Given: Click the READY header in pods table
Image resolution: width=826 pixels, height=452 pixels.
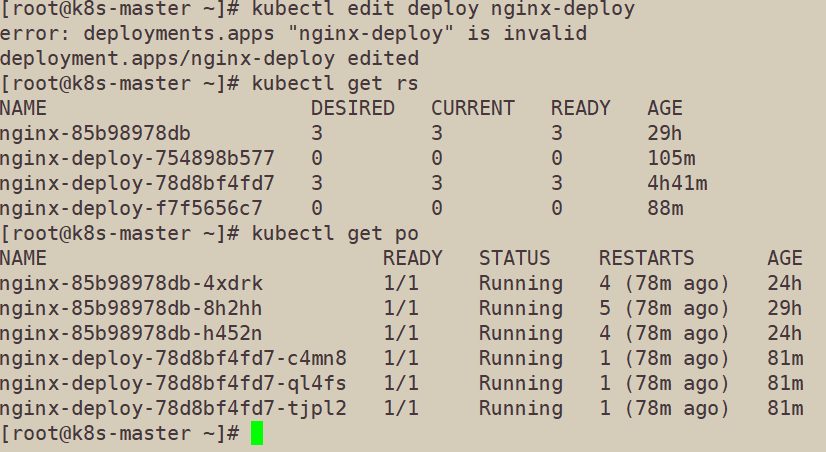Looking at the screenshot, I should tap(412, 259).
